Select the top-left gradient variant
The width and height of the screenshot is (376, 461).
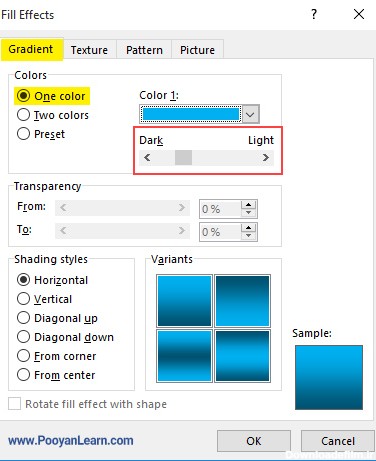coord(184,300)
